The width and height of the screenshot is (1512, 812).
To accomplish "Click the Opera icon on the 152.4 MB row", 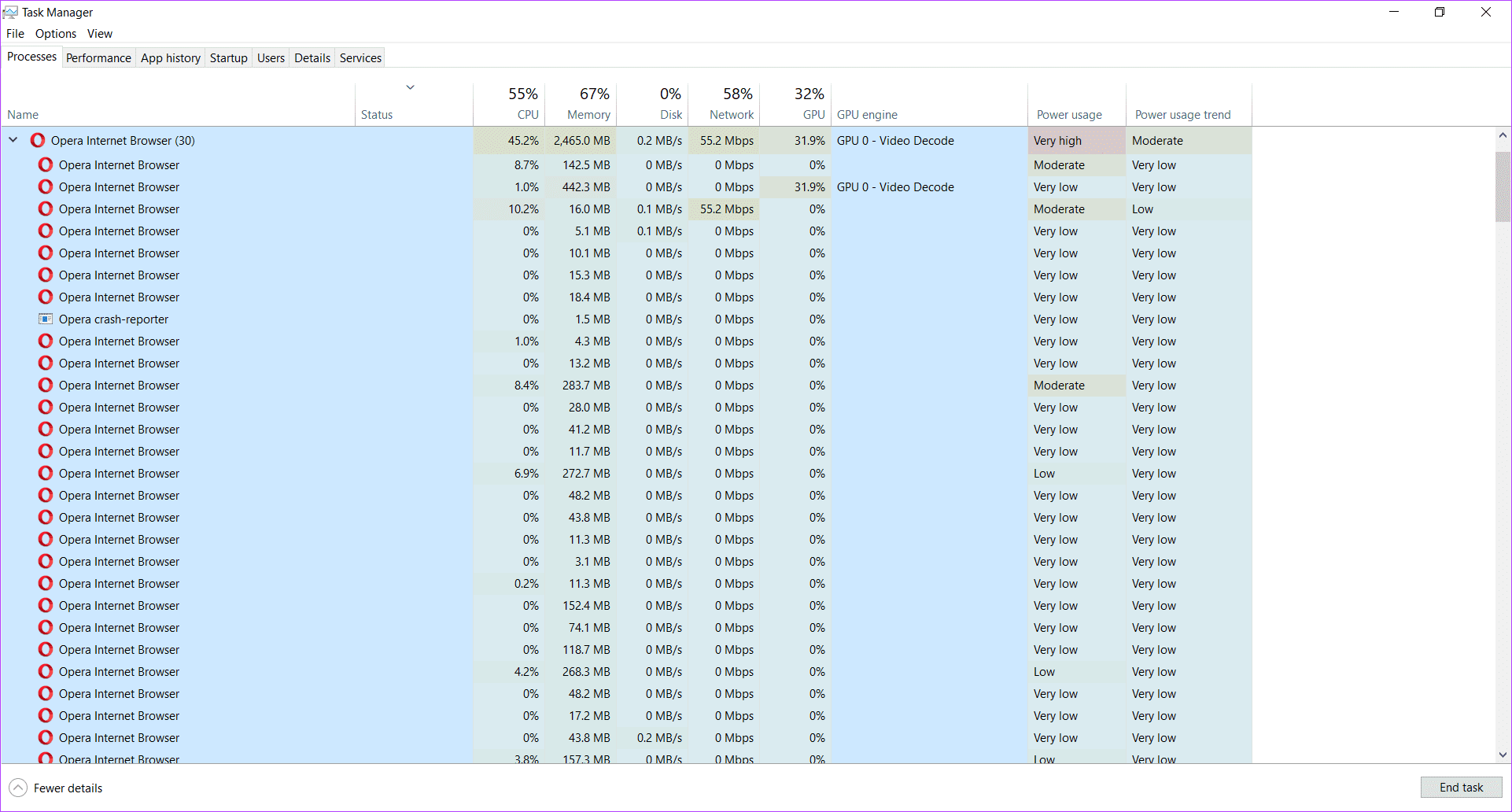I will click(46, 605).
